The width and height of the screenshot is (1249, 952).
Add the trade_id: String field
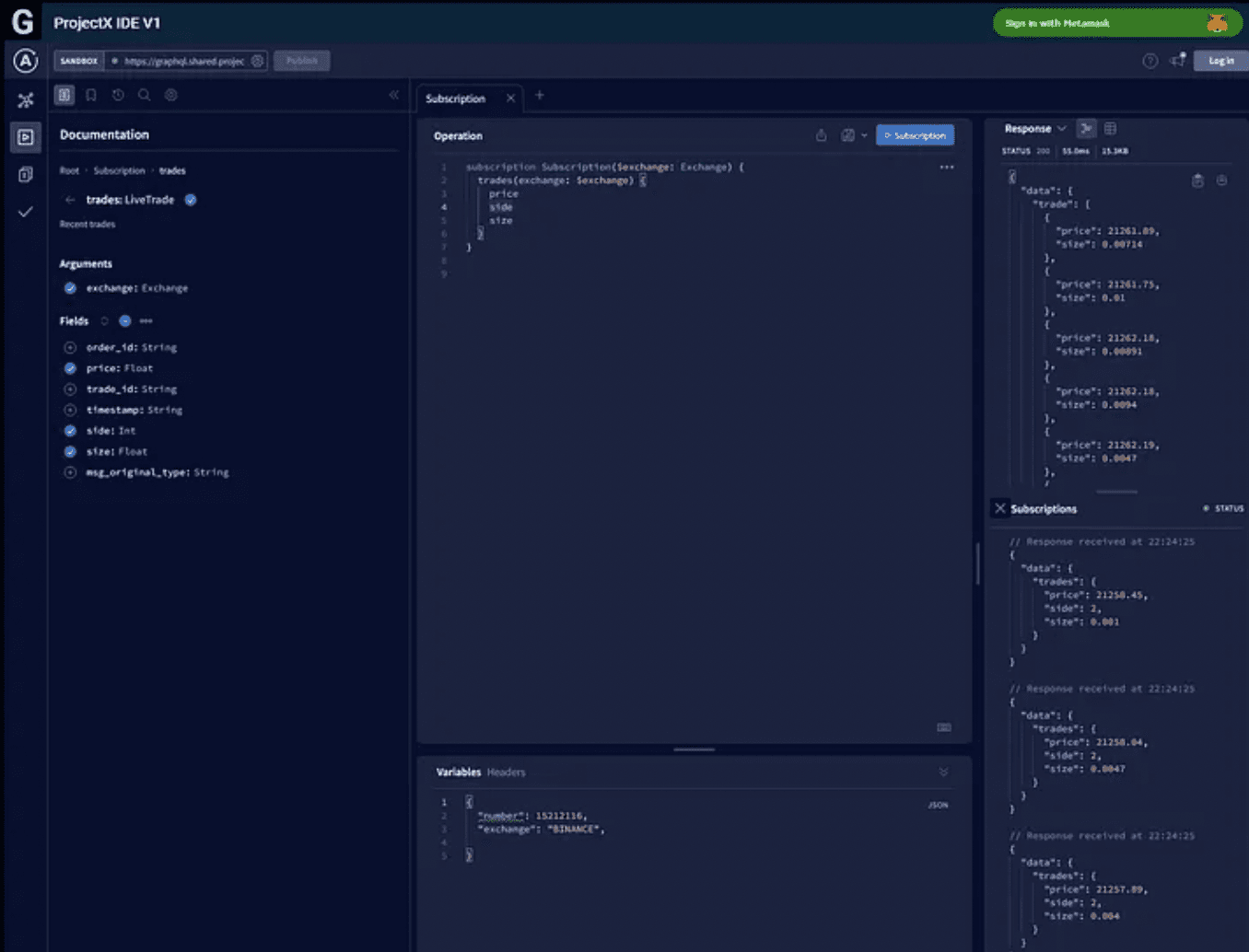pyautogui.click(x=70, y=389)
